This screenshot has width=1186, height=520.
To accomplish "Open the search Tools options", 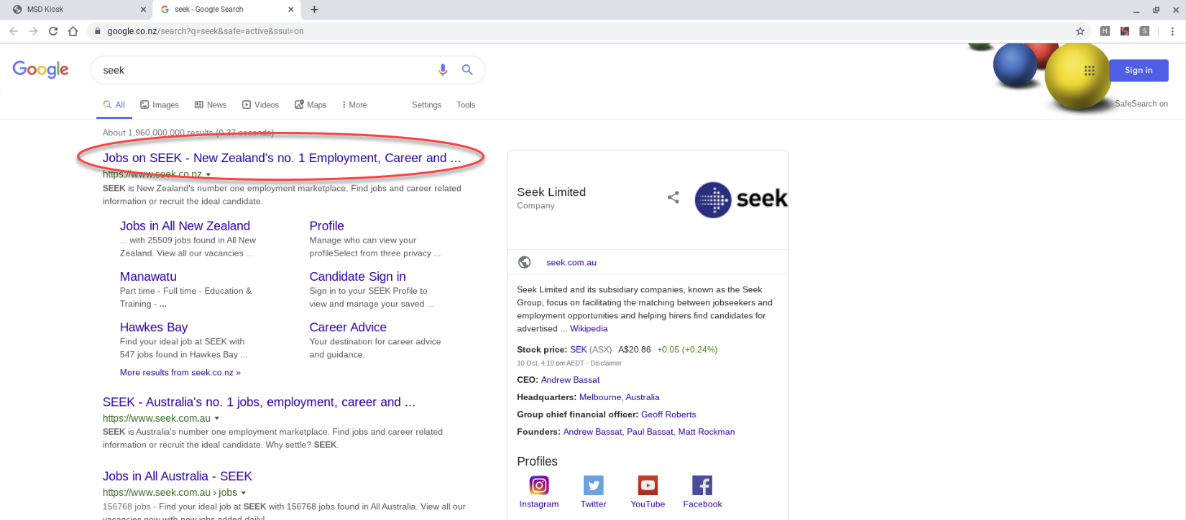I will tap(466, 104).
